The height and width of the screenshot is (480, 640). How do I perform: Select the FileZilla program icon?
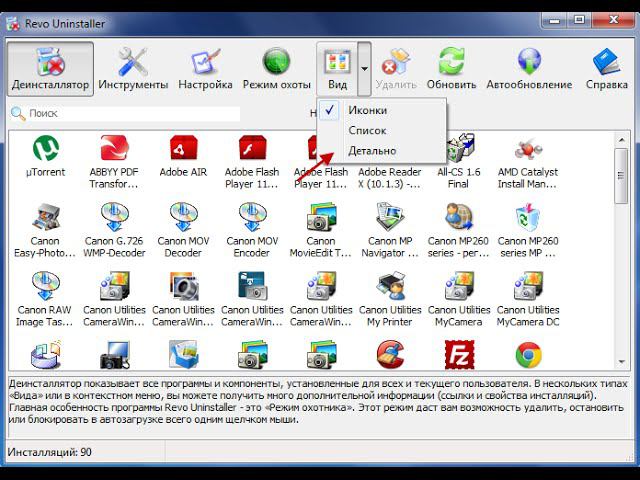[459, 355]
